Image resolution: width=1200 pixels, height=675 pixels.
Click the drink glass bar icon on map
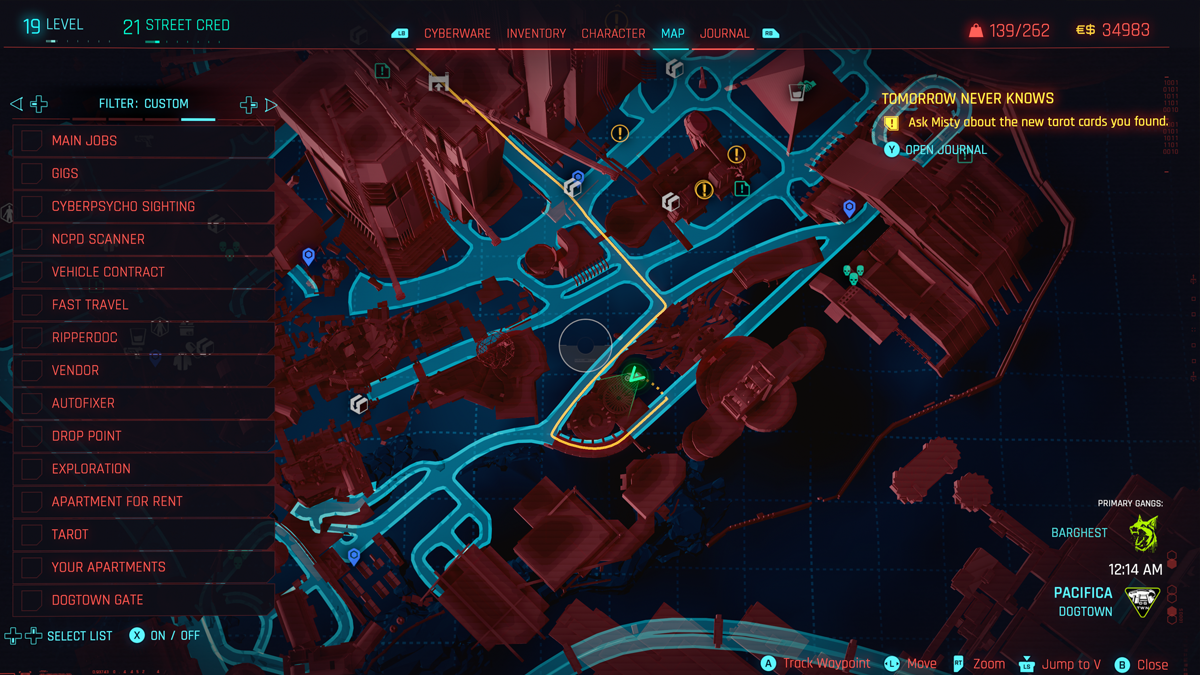[x=797, y=92]
